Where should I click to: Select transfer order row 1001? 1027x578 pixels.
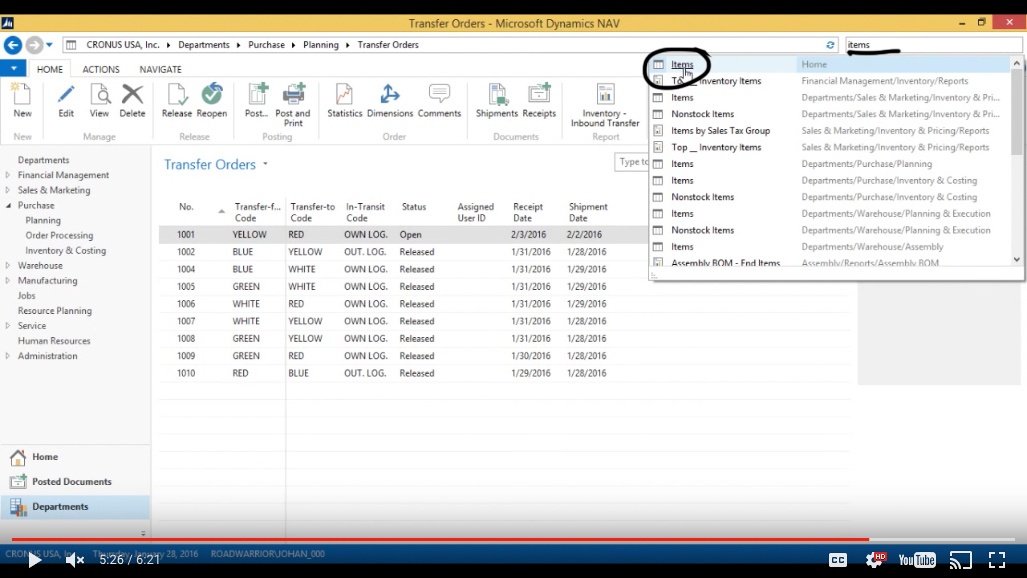tap(403, 235)
